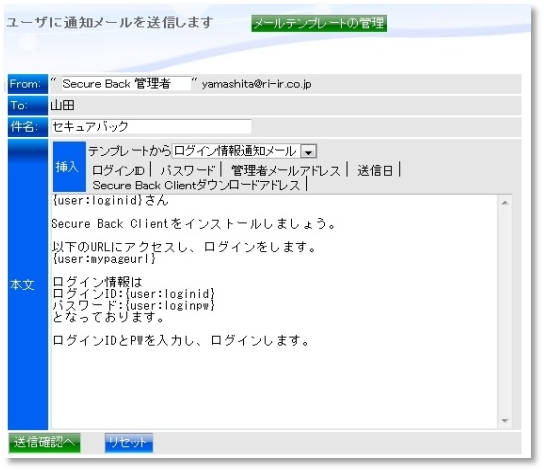Open メールテンプレートの管理 button
Screen dimensions: 544x471
(x=319, y=23)
